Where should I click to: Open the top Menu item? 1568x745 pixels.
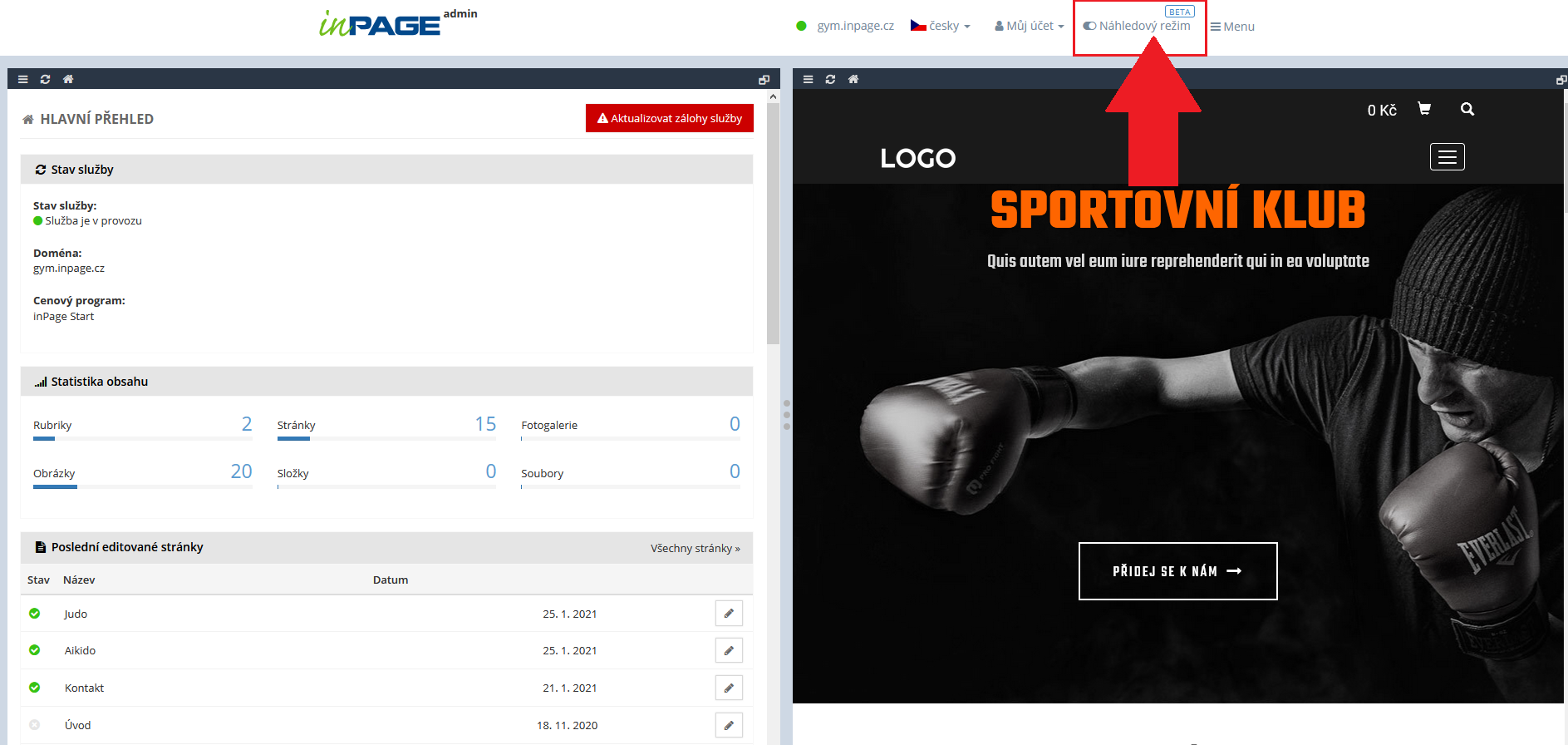(x=1232, y=27)
